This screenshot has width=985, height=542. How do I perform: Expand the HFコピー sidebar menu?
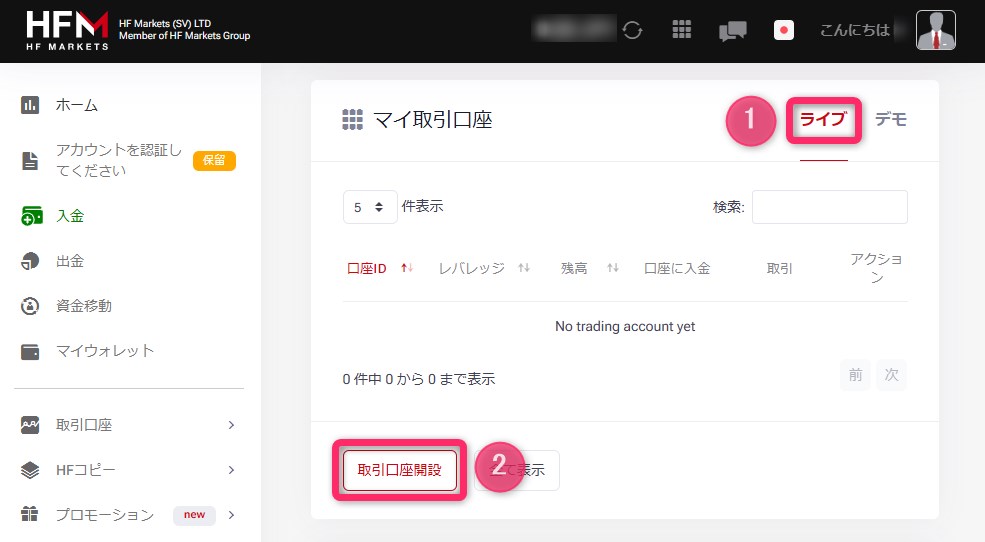[130, 470]
